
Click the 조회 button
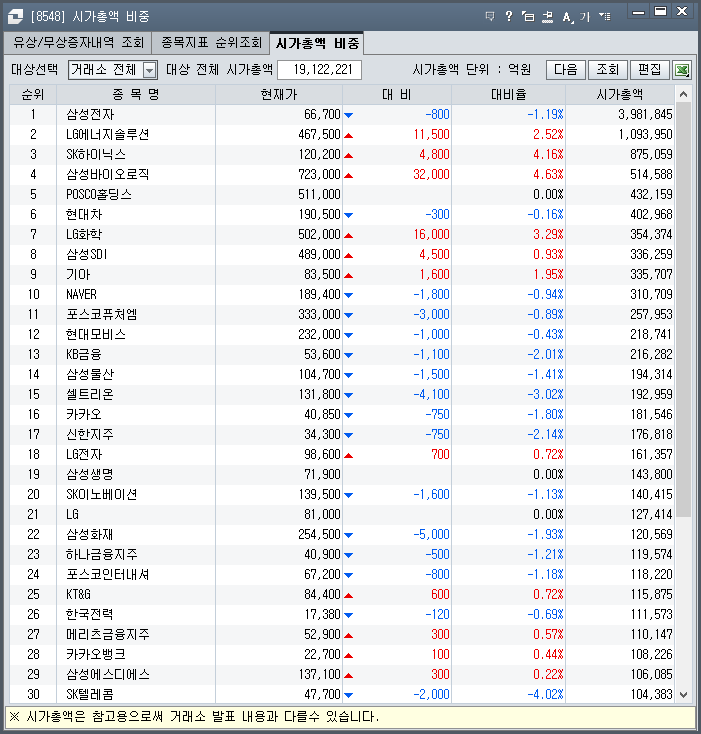coord(607,70)
